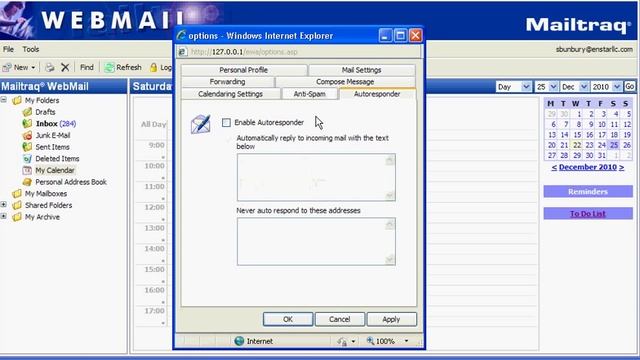This screenshot has width=640, height=360.
Task: Click the security icon in options status bar
Action: (x=342, y=341)
